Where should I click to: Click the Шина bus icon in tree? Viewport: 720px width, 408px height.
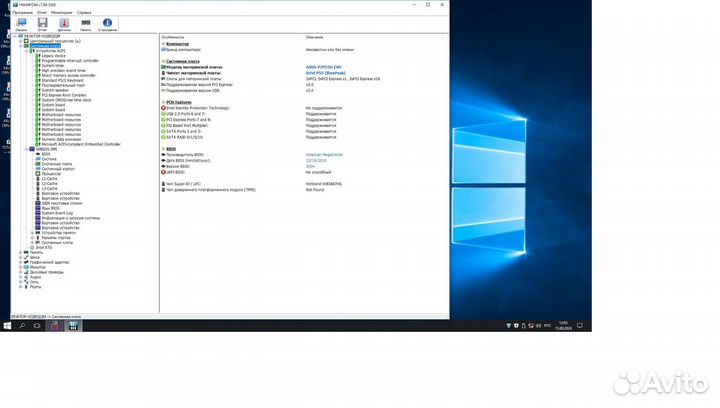[x=26, y=257]
